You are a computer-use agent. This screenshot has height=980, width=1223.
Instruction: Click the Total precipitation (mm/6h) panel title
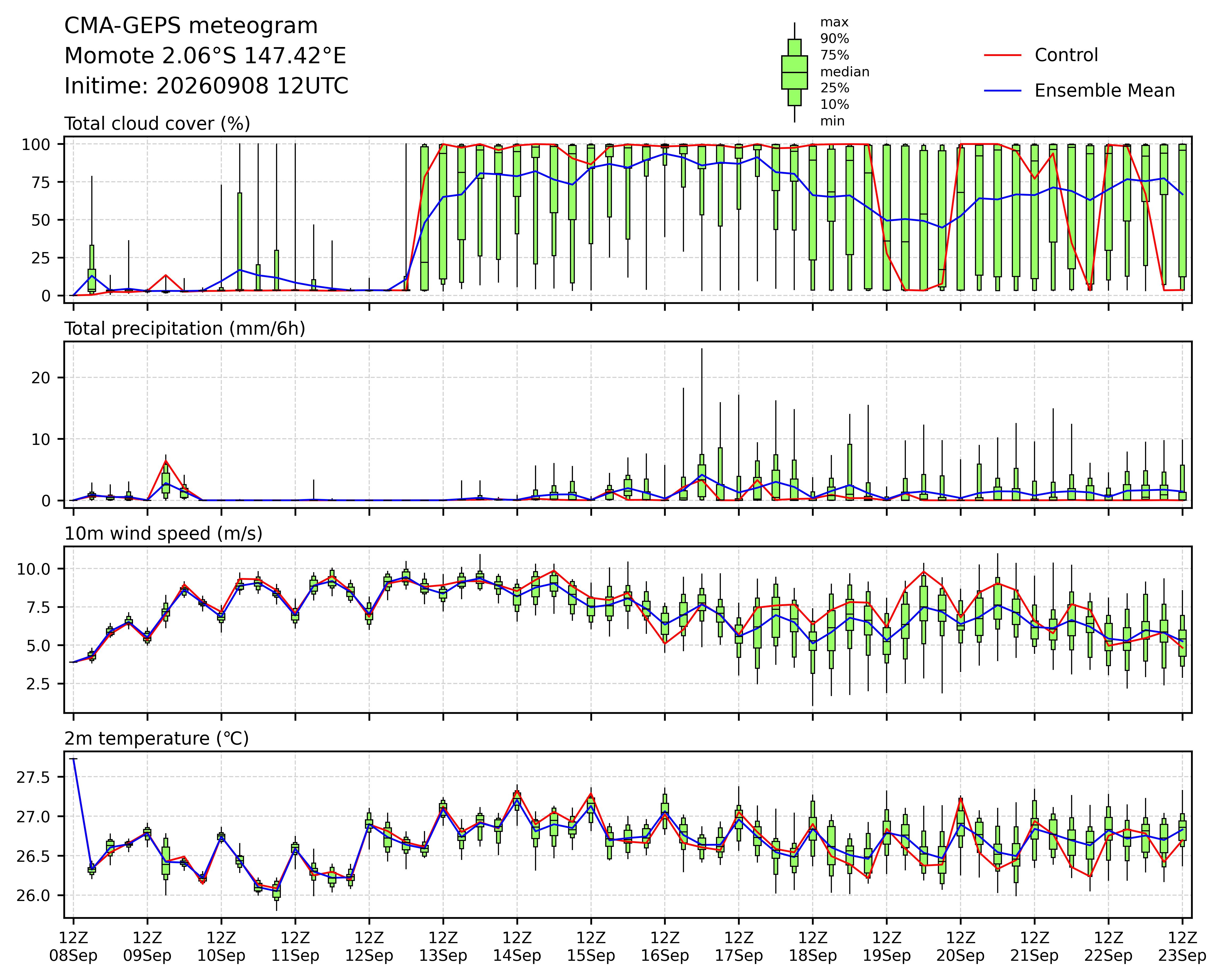[x=185, y=329]
